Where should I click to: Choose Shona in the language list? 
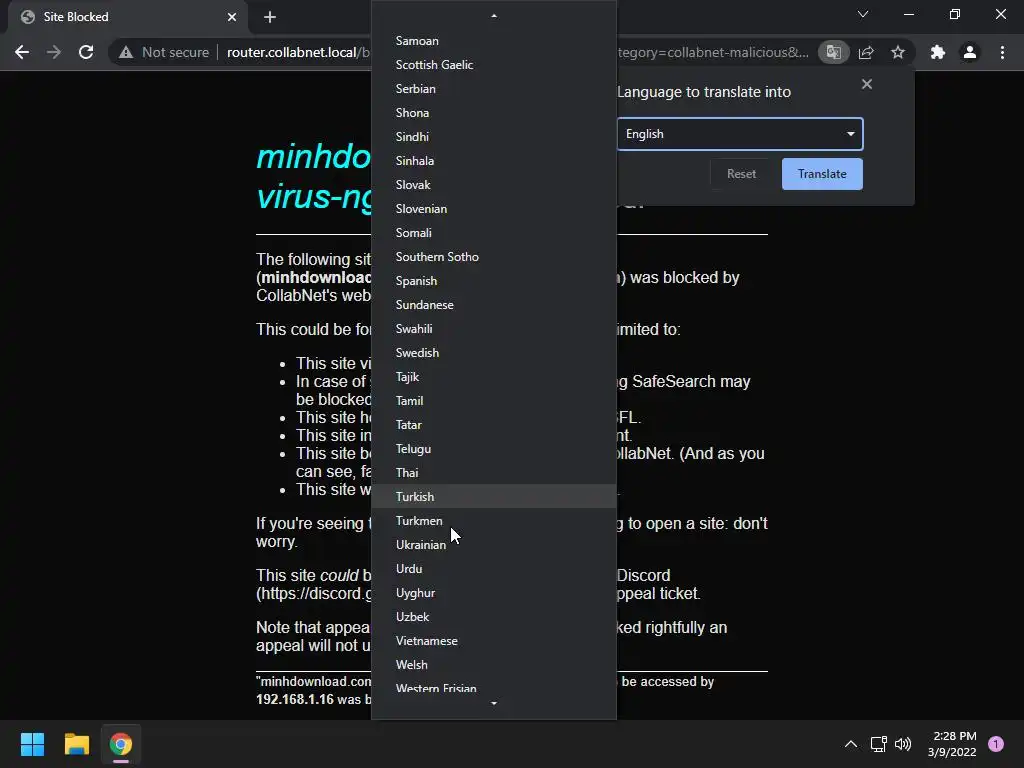point(494,113)
